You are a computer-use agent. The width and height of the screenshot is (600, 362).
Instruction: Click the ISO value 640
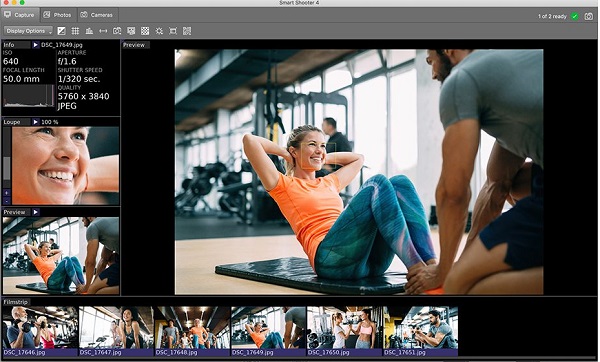coord(11,61)
